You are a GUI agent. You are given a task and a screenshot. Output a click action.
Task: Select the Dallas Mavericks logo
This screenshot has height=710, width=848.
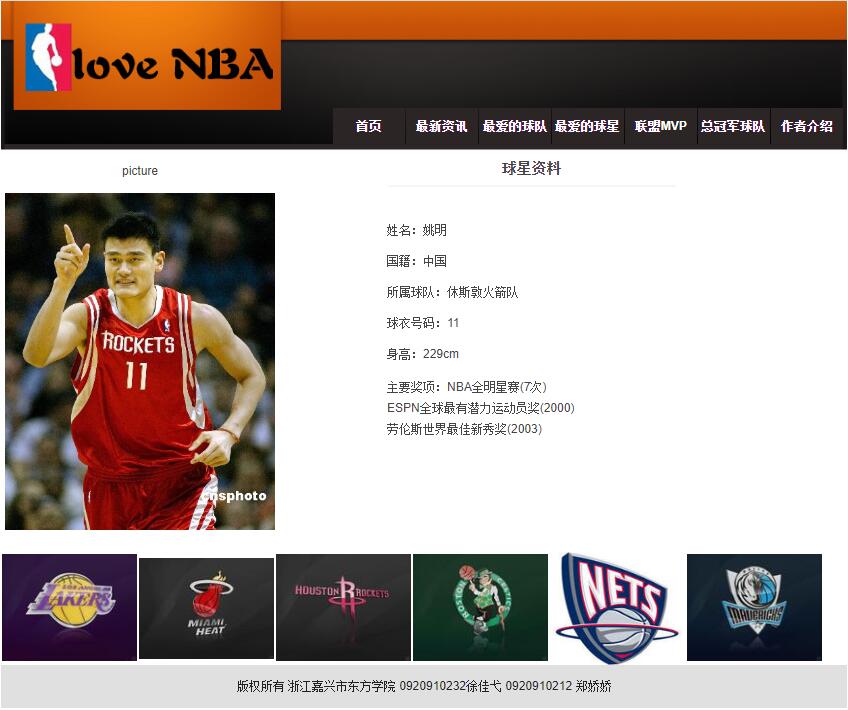click(754, 607)
